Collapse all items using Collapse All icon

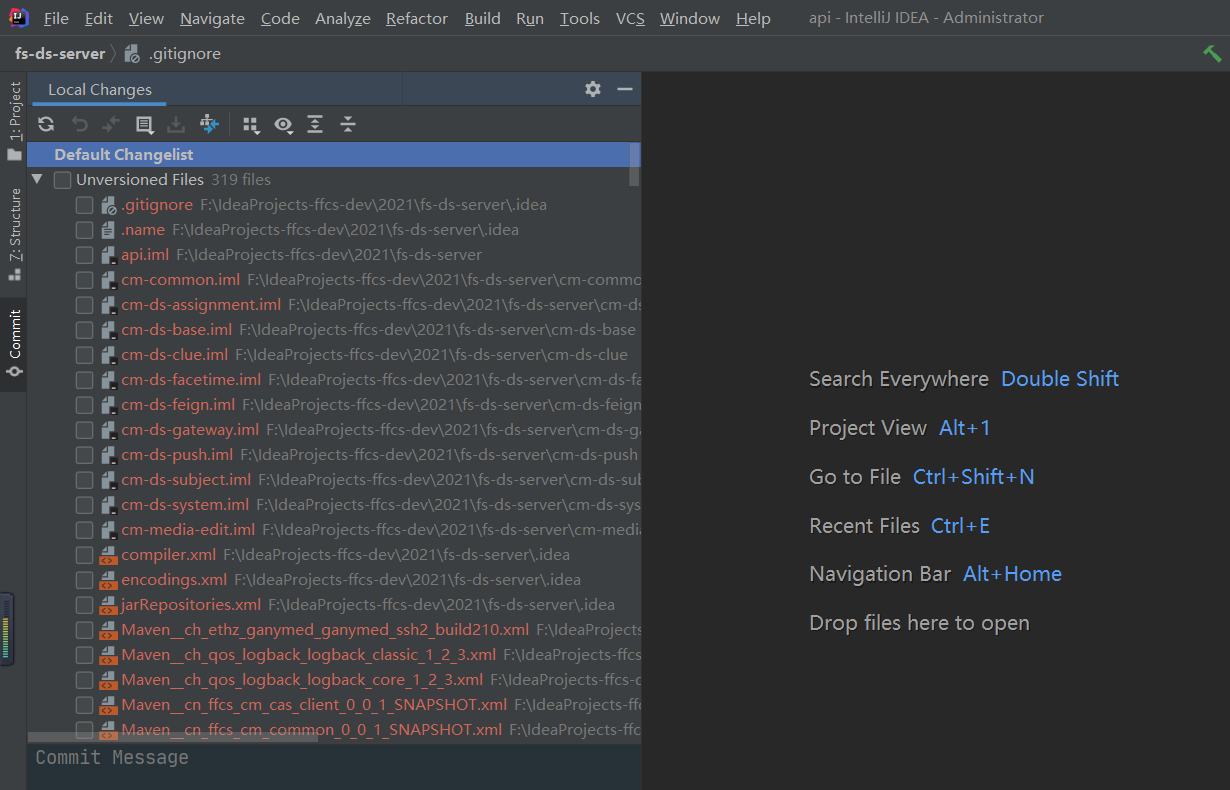(x=348, y=124)
